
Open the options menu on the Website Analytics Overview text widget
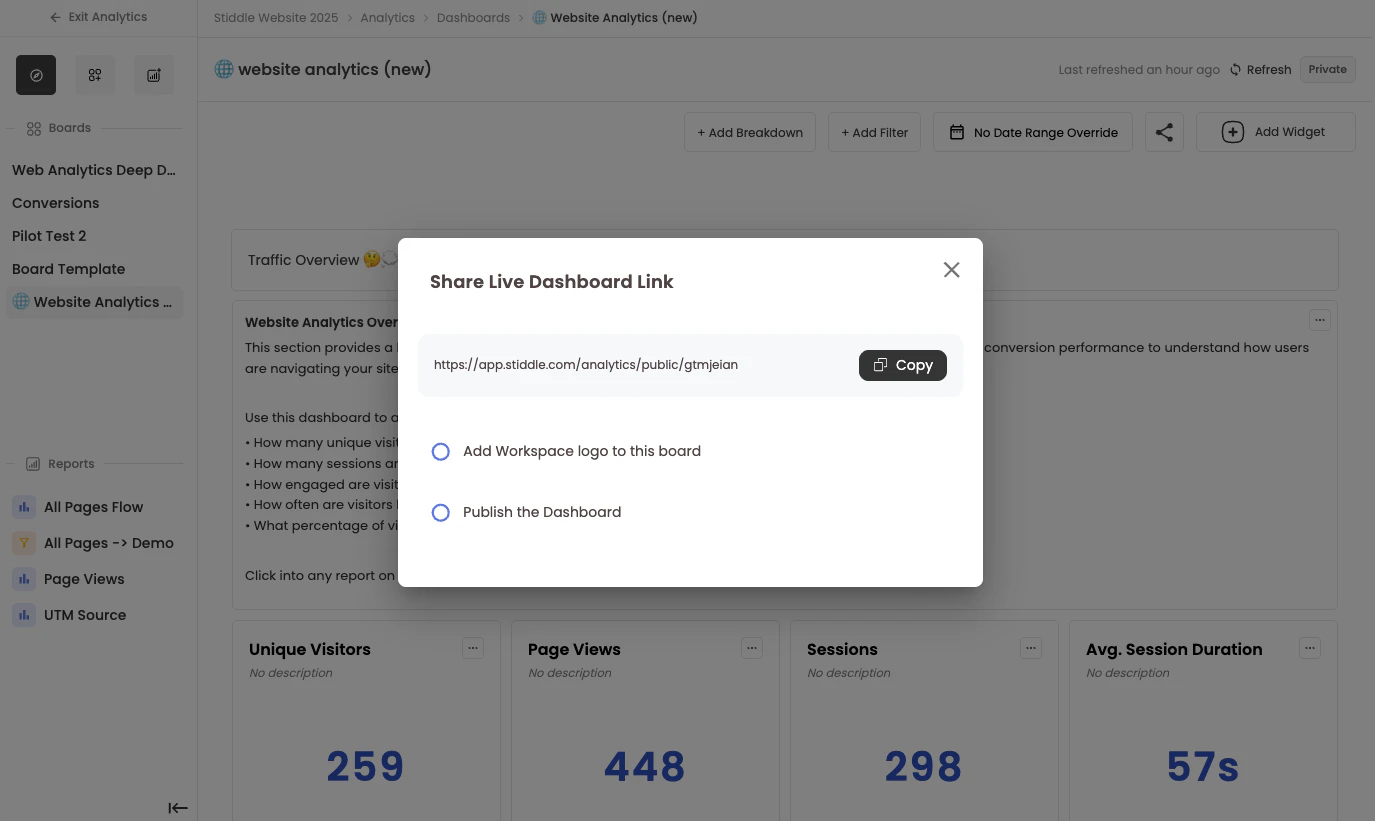coord(1320,320)
